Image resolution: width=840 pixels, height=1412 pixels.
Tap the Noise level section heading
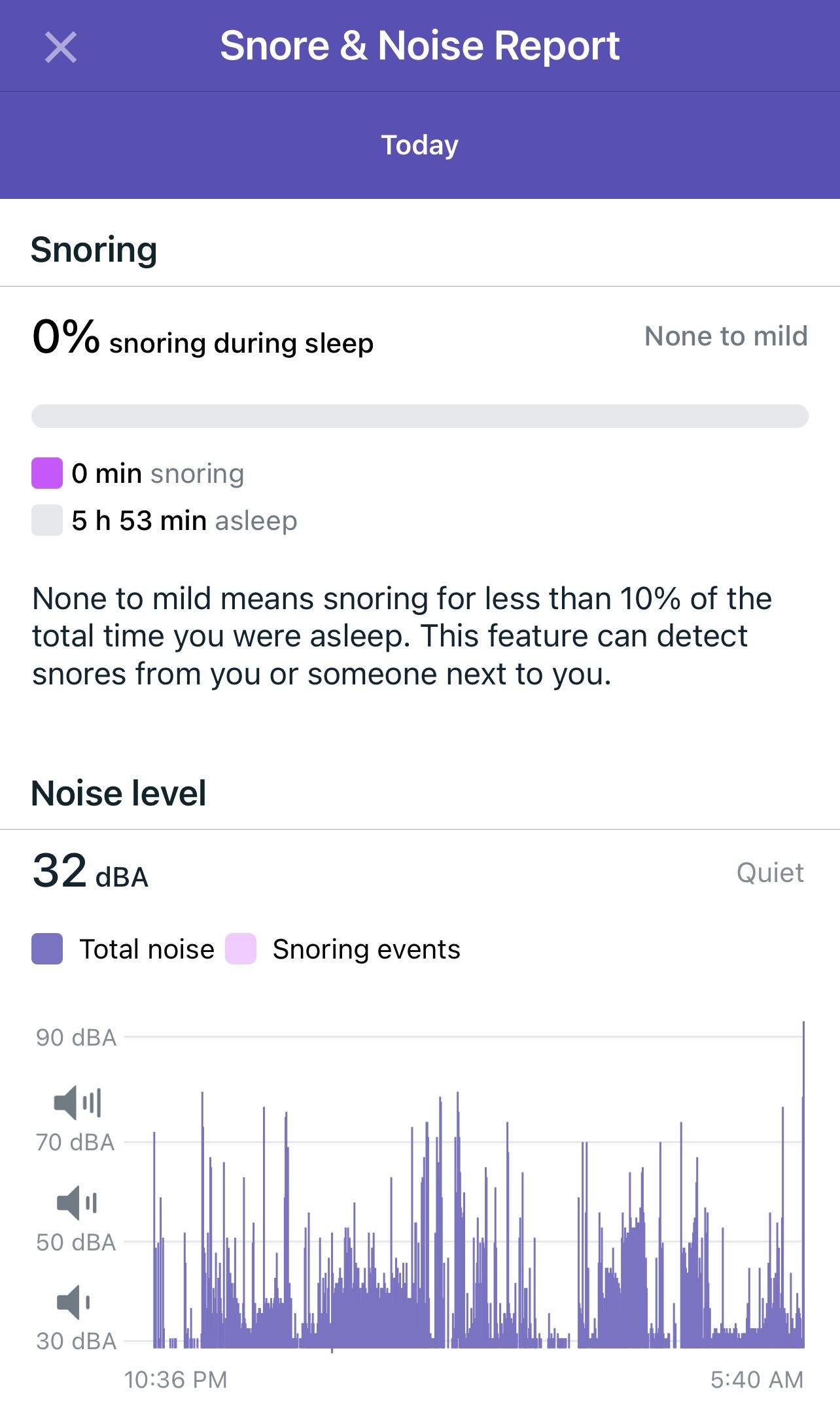[118, 793]
